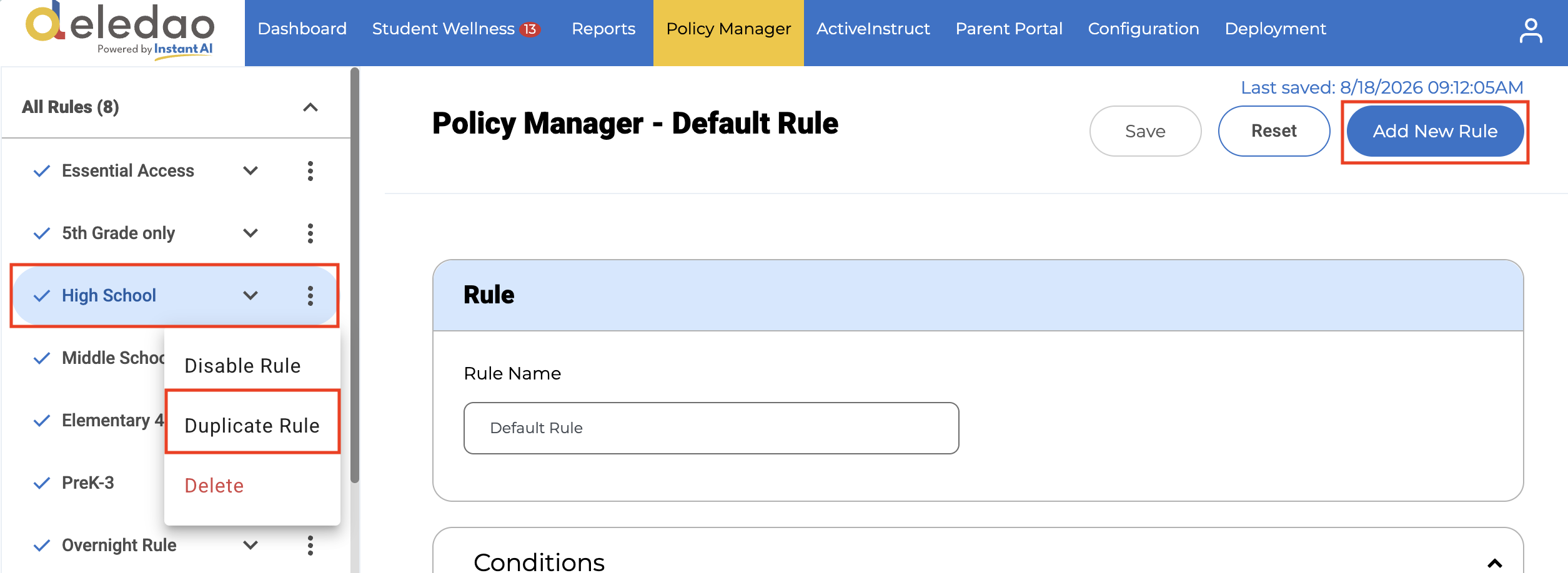The width and height of the screenshot is (1568, 573).
Task: Select the 5th Grade only rule
Action: tap(118, 233)
